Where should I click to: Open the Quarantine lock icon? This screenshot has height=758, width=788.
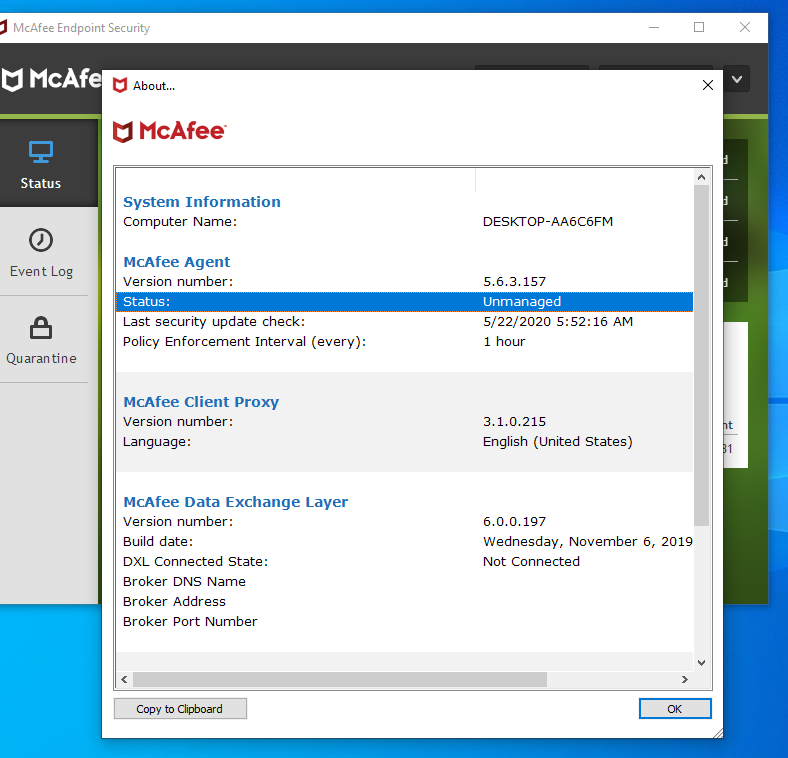pos(41,328)
